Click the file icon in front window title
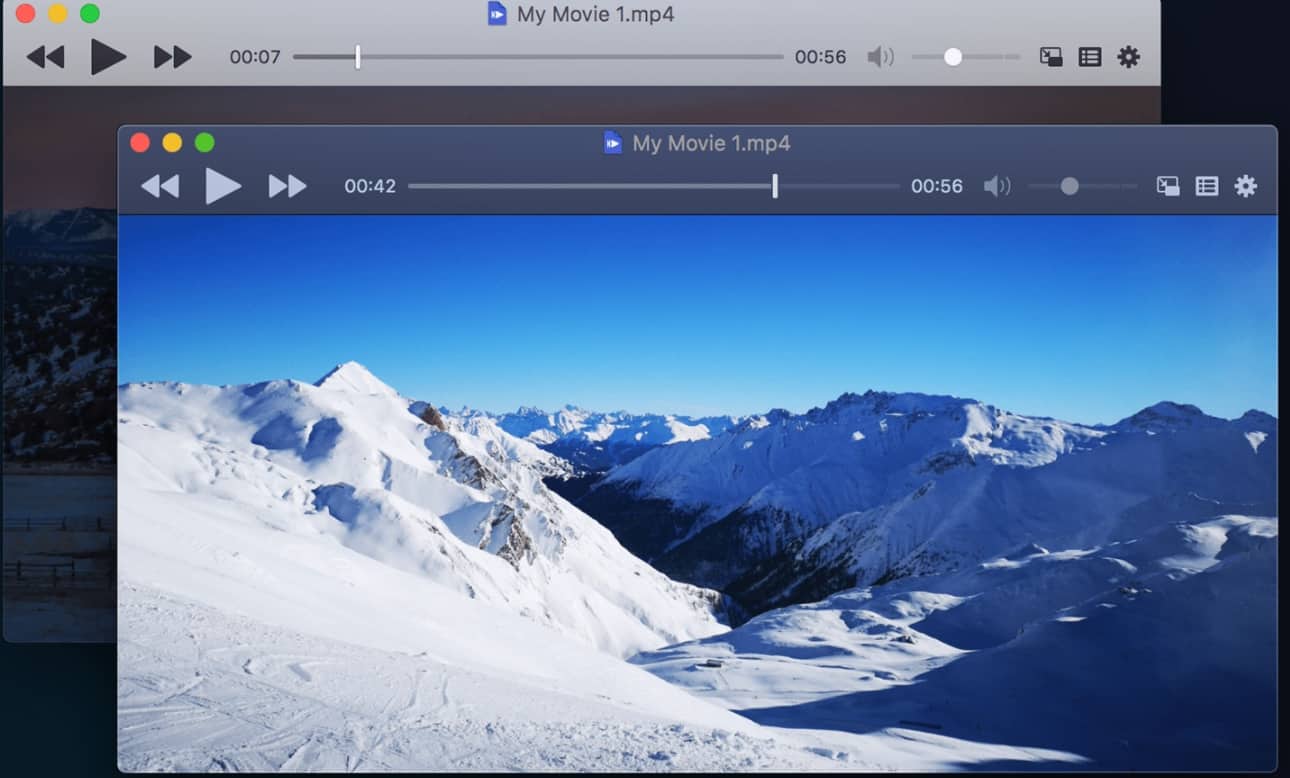Image resolution: width=1290 pixels, height=778 pixels. click(x=613, y=143)
